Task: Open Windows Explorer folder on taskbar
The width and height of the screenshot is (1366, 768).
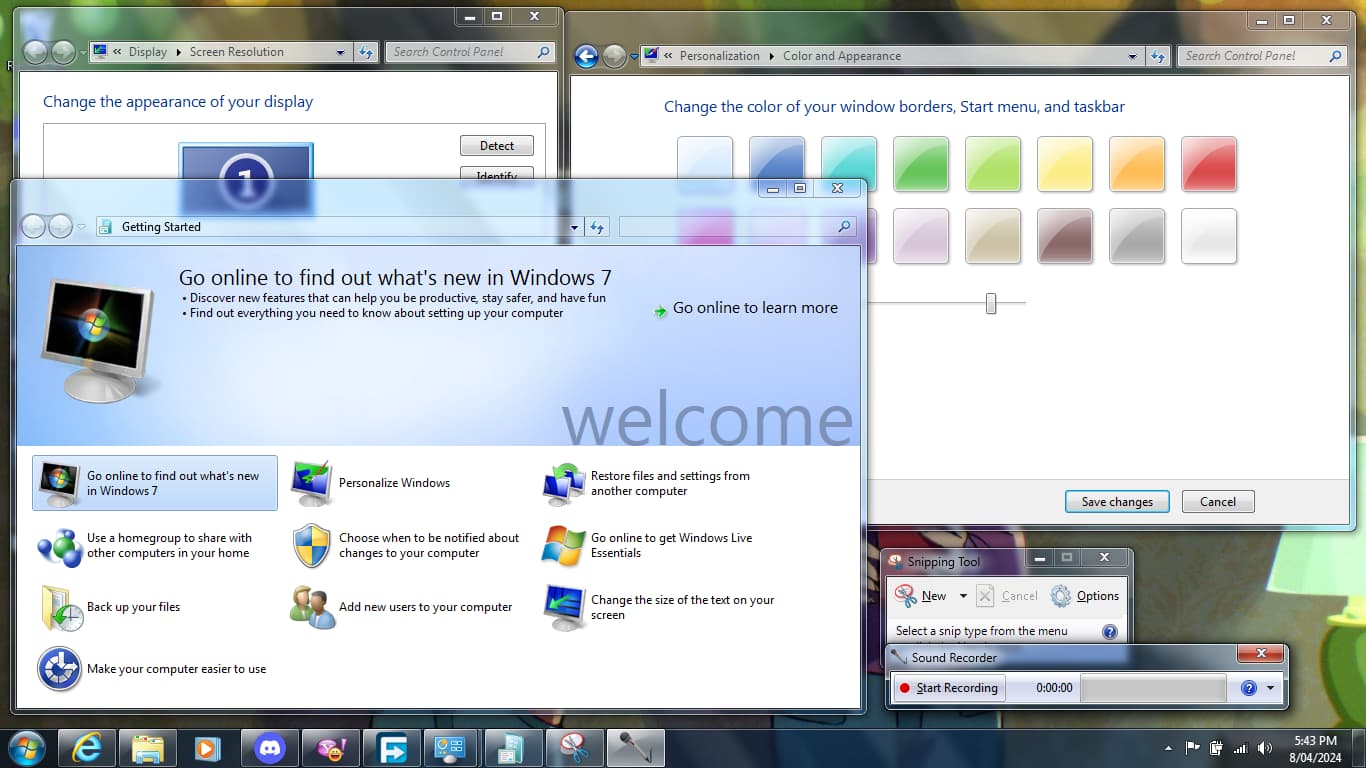Action: [x=148, y=748]
